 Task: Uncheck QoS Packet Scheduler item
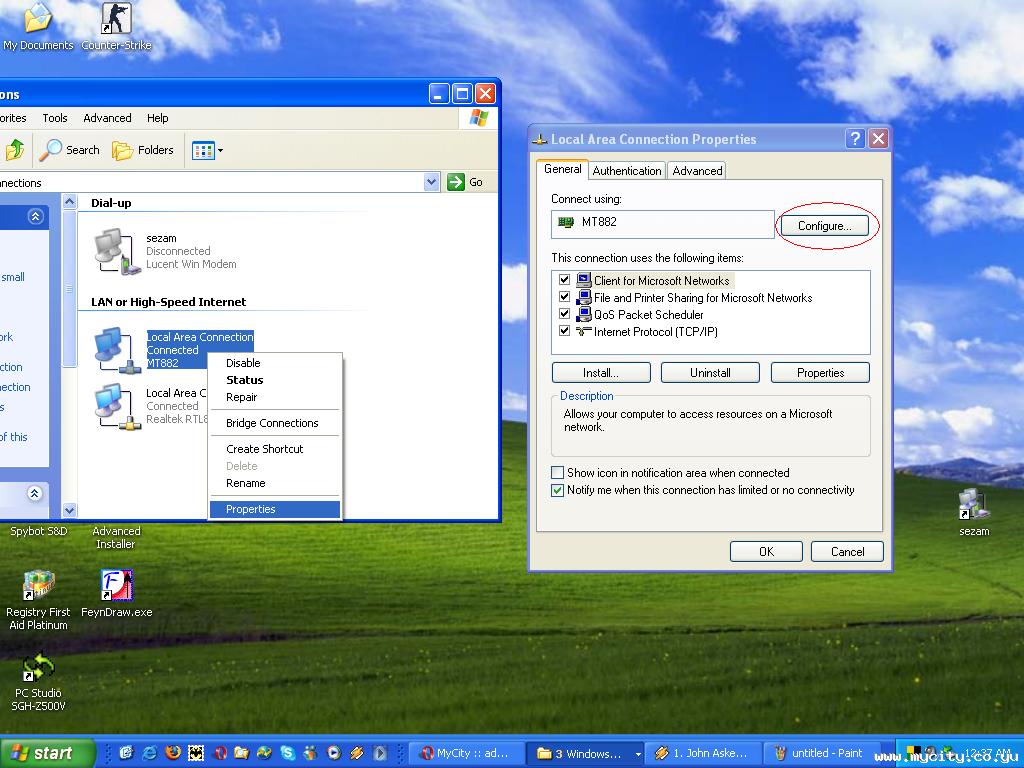pos(565,314)
